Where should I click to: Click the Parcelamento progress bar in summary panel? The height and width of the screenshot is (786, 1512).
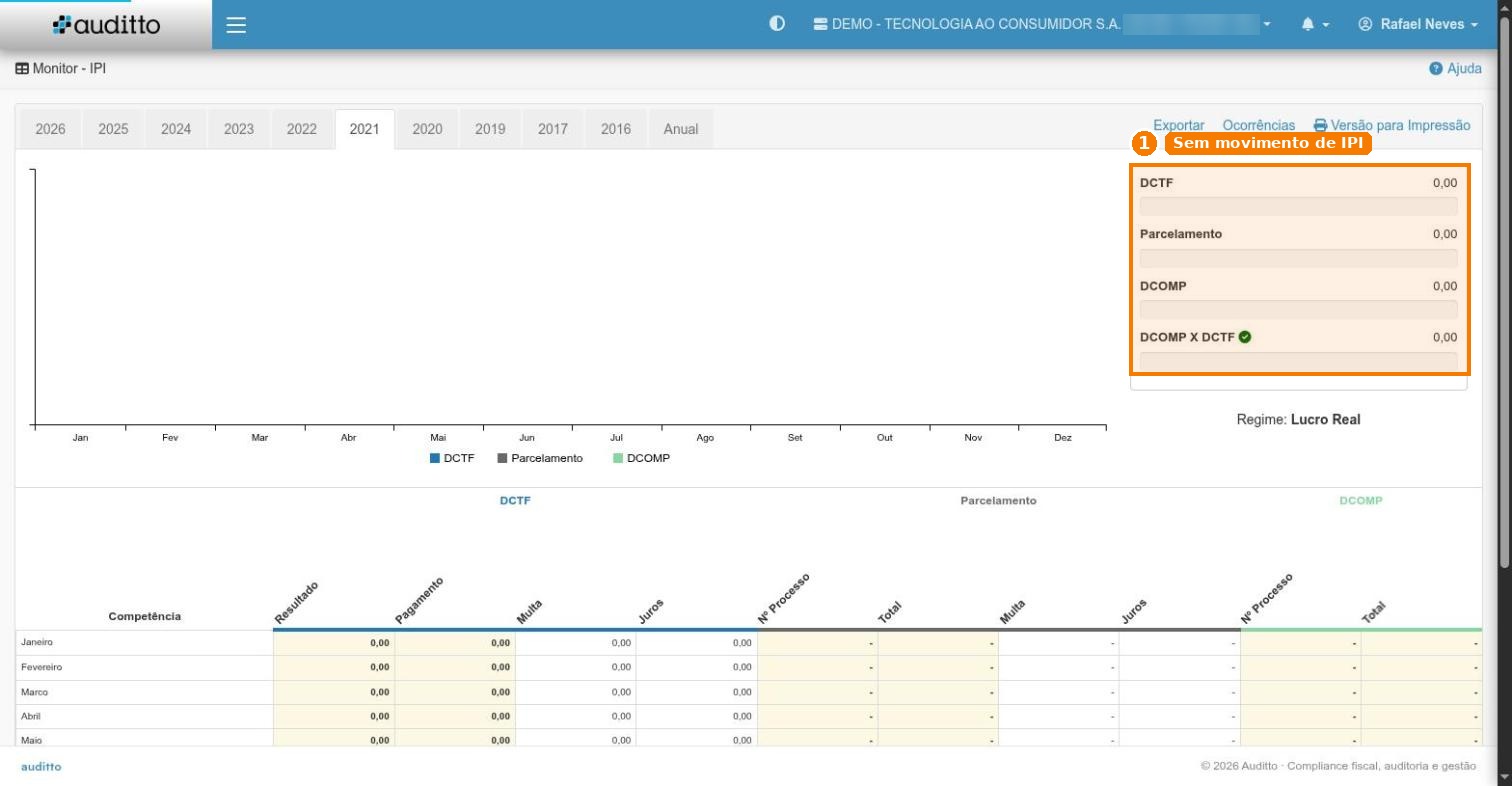(x=1299, y=258)
